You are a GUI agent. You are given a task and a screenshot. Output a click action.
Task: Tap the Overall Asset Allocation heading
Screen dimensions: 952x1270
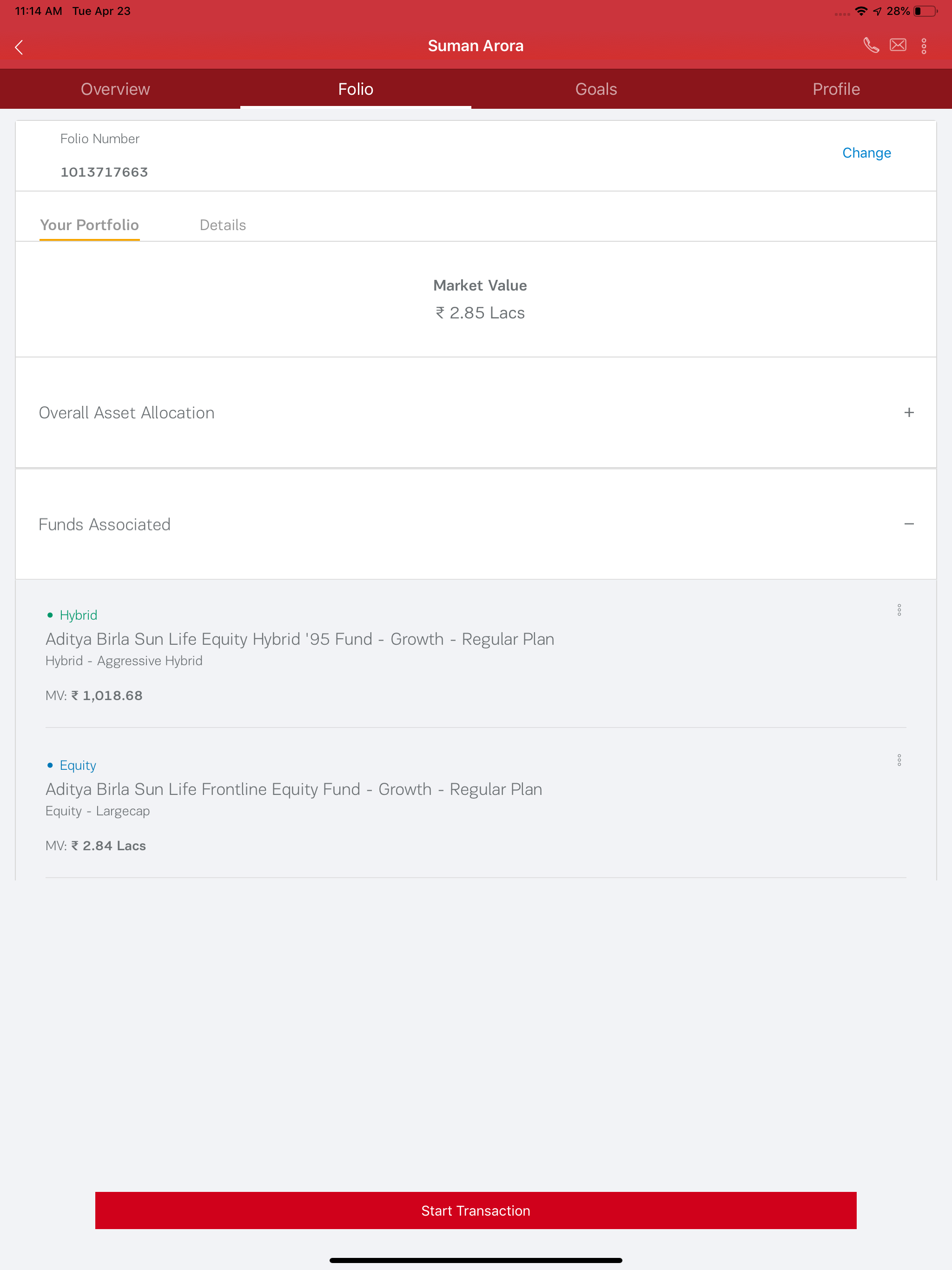pos(127,413)
